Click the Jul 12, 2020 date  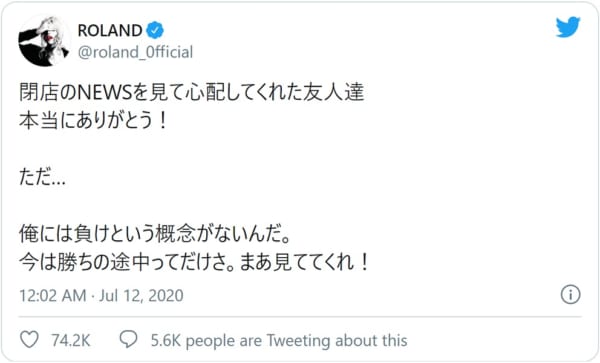click(x=141, y=296)
